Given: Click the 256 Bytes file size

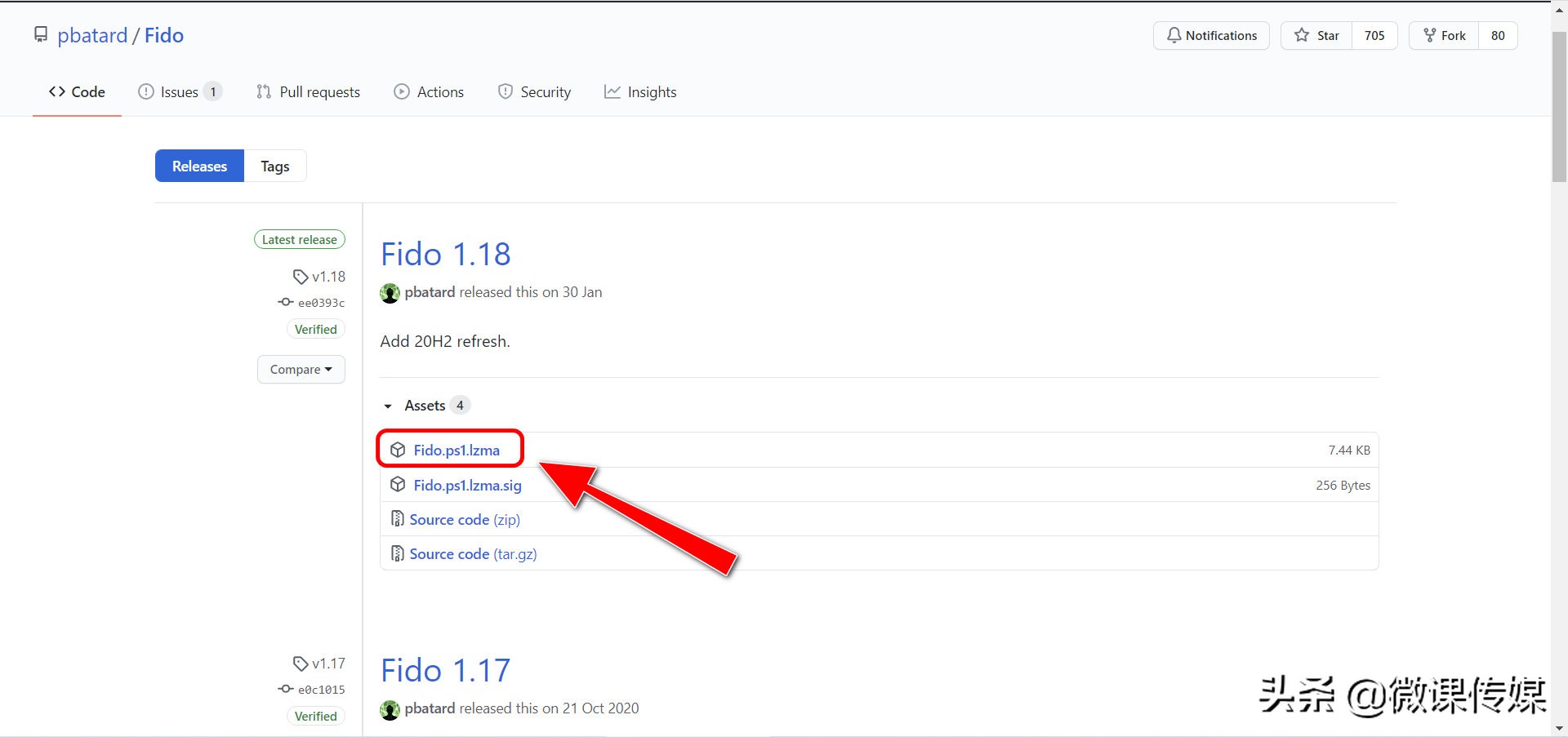Looking at the screenshot, I should [x=1343, y=486].
